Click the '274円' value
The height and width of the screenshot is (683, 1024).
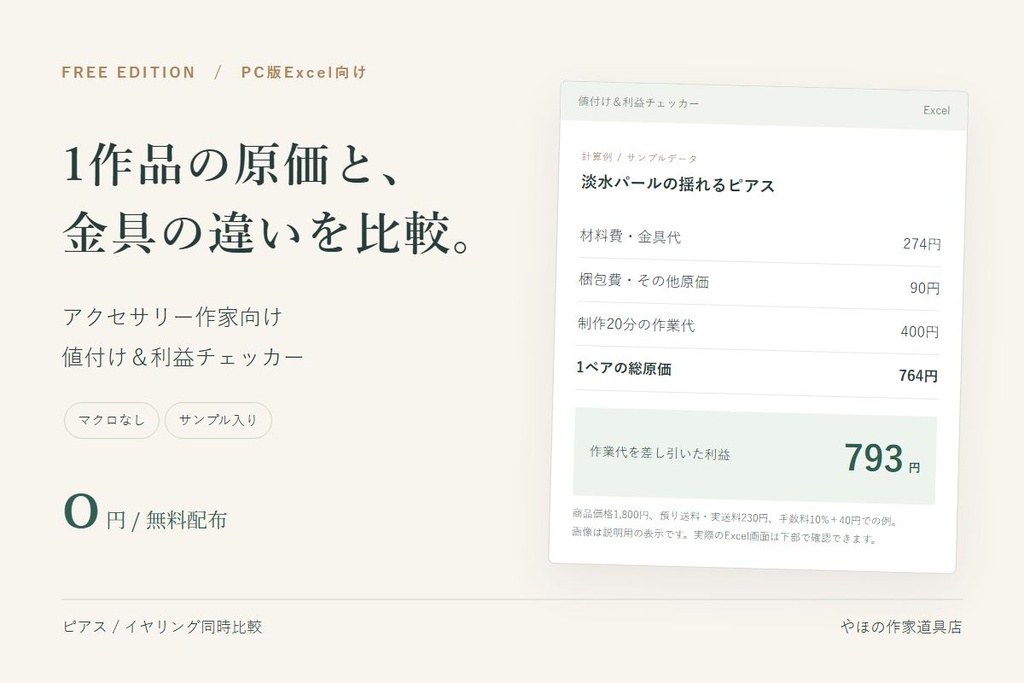922,244
